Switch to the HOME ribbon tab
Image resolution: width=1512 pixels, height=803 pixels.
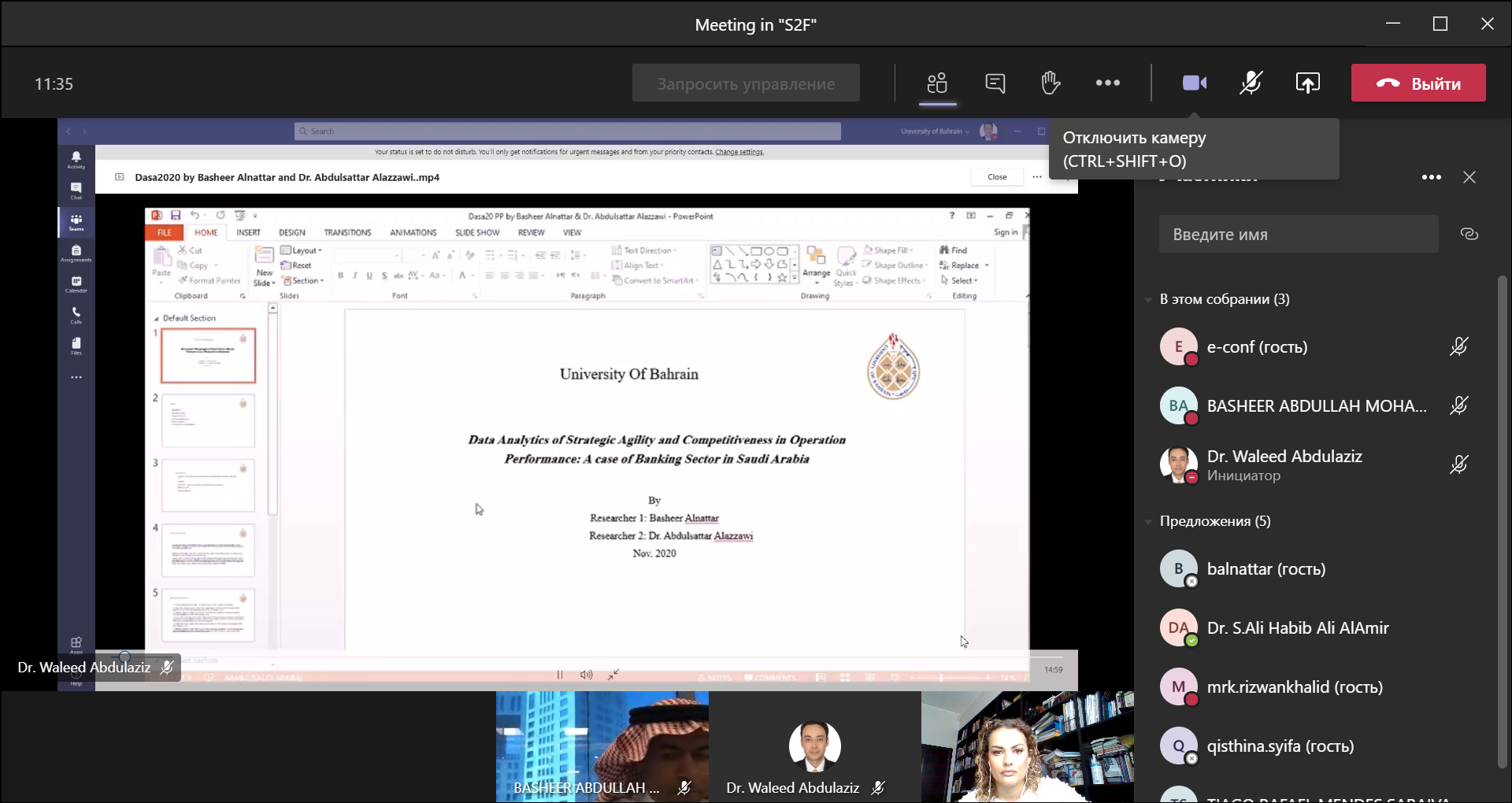[206, 232]
